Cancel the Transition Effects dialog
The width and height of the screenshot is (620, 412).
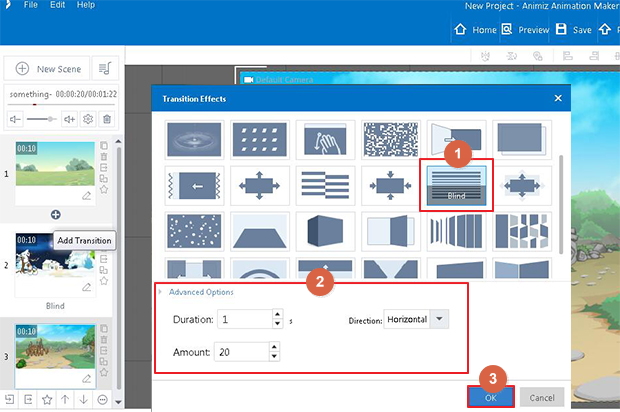pyautogui.click(x=542, y=397)
